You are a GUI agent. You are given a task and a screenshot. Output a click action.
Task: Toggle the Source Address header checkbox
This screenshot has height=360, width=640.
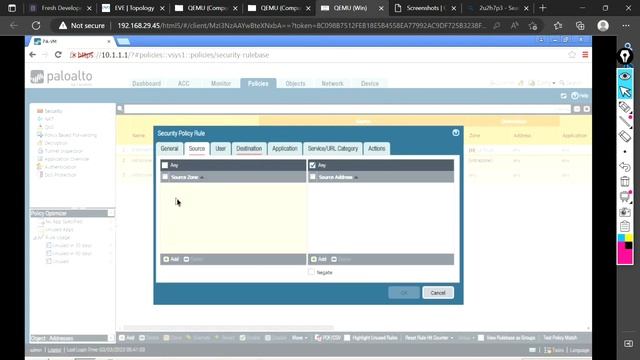tap(313, 177)
